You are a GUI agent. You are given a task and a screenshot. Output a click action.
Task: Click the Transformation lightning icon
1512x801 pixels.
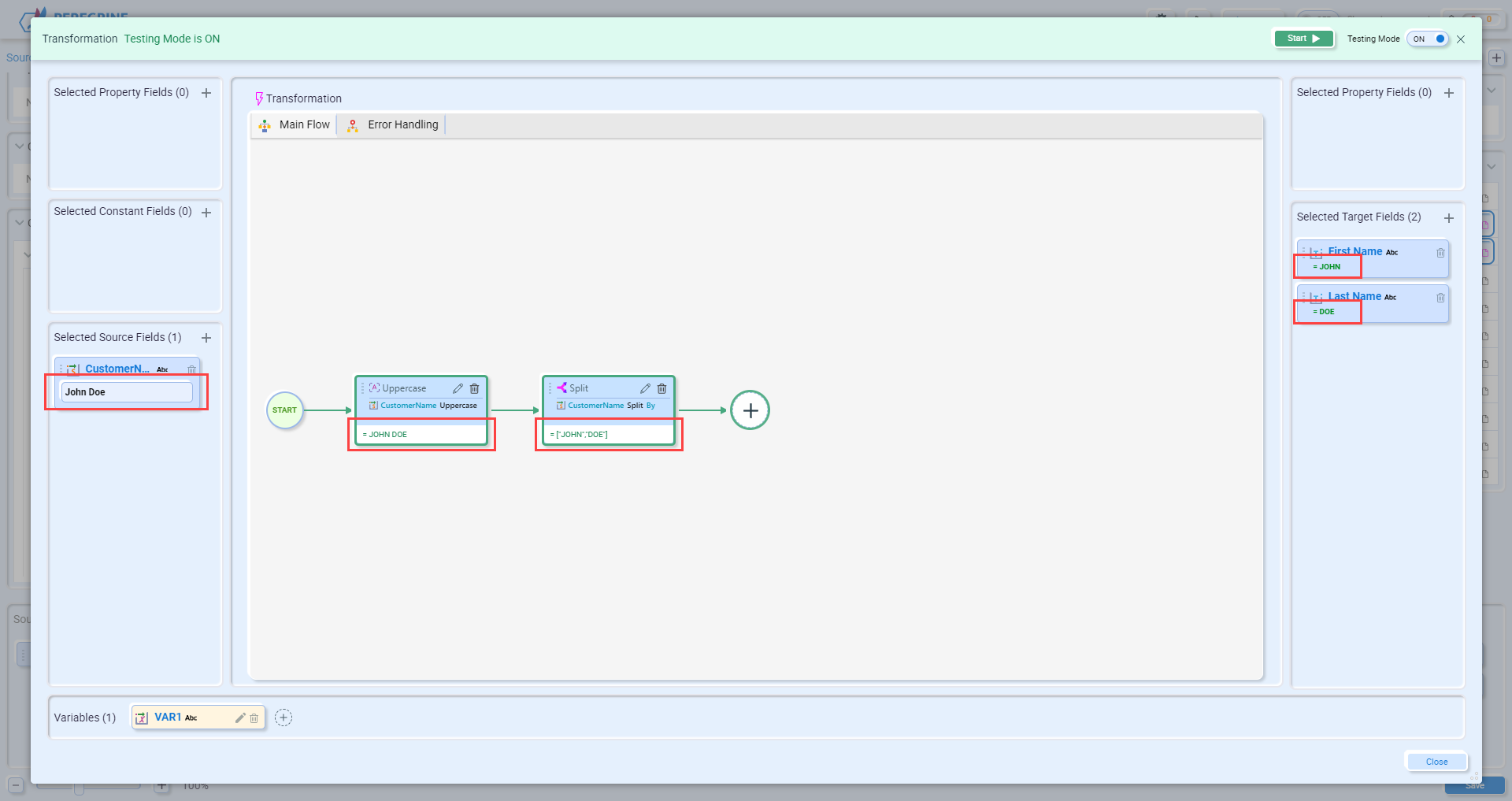pyautogui.click(x=259, y=98)
